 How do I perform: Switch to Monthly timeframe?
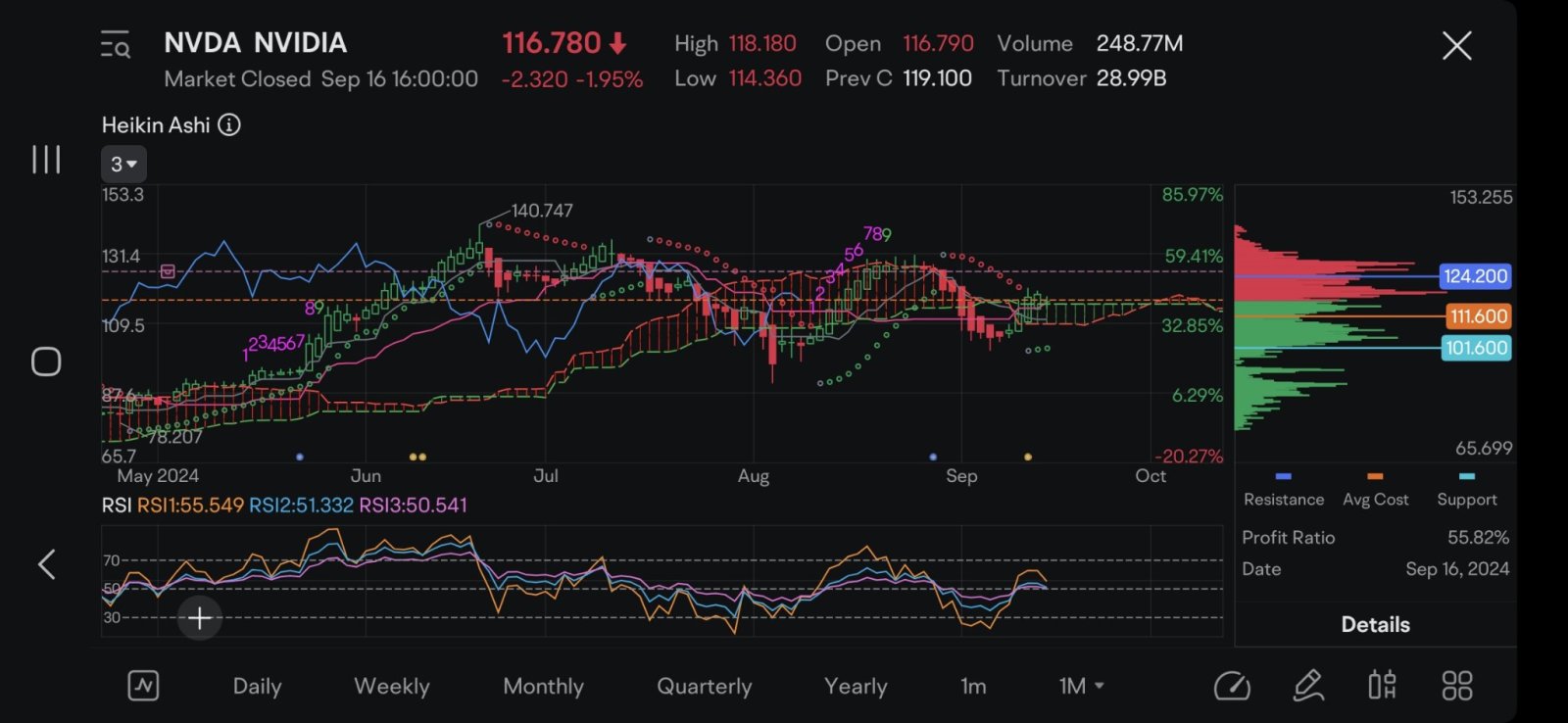tap(543, 686)
